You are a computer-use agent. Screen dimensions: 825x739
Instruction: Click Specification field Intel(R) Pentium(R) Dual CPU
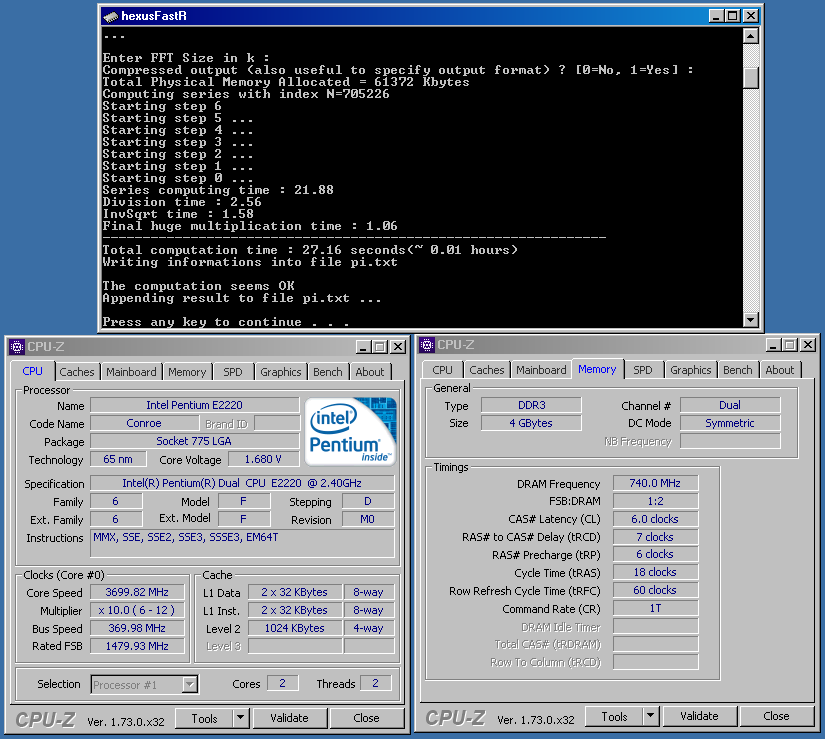(242, 483)
